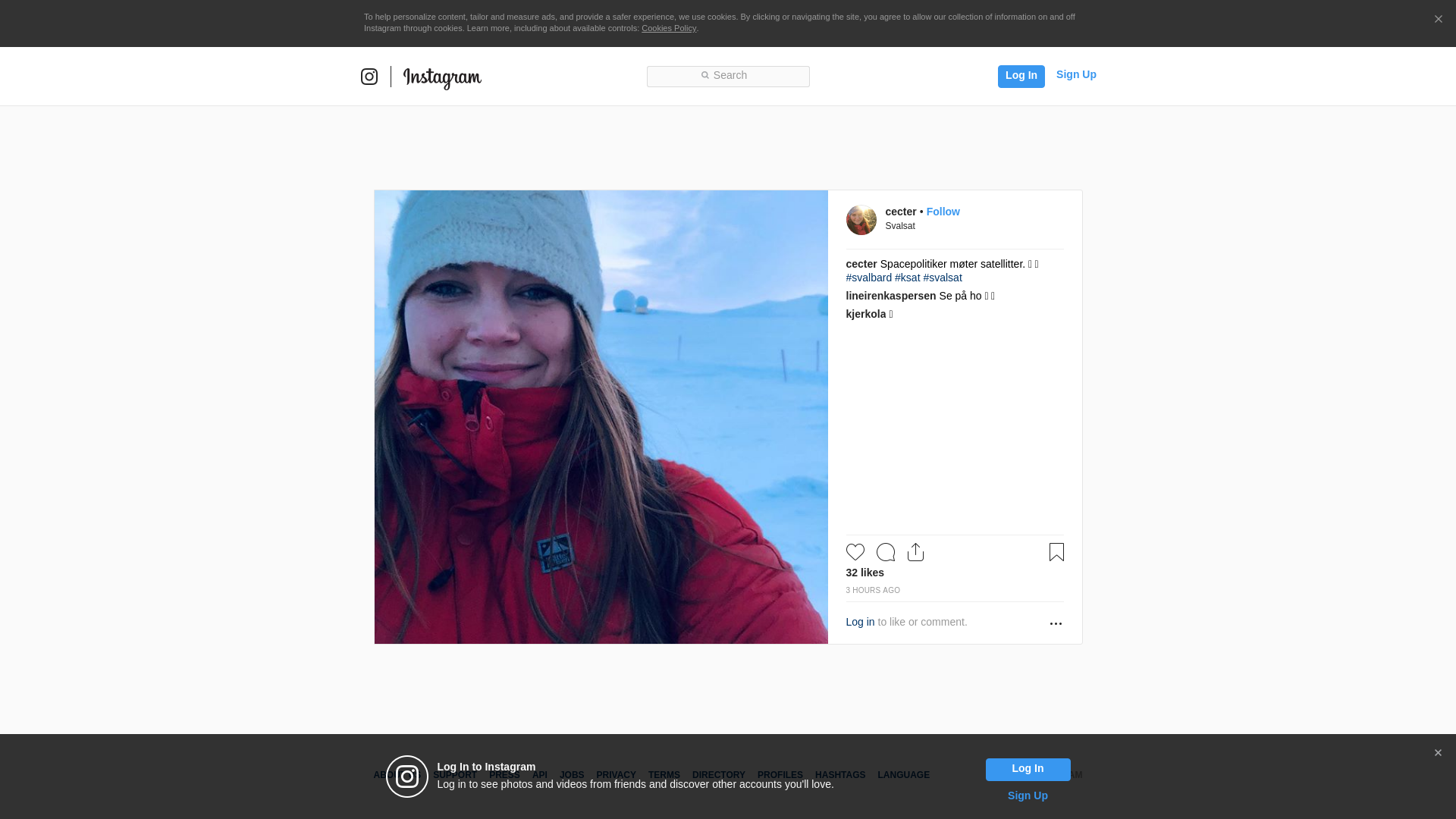
Task: Open the 3 HOURS AGO timestamp
Action: [873, 590]
